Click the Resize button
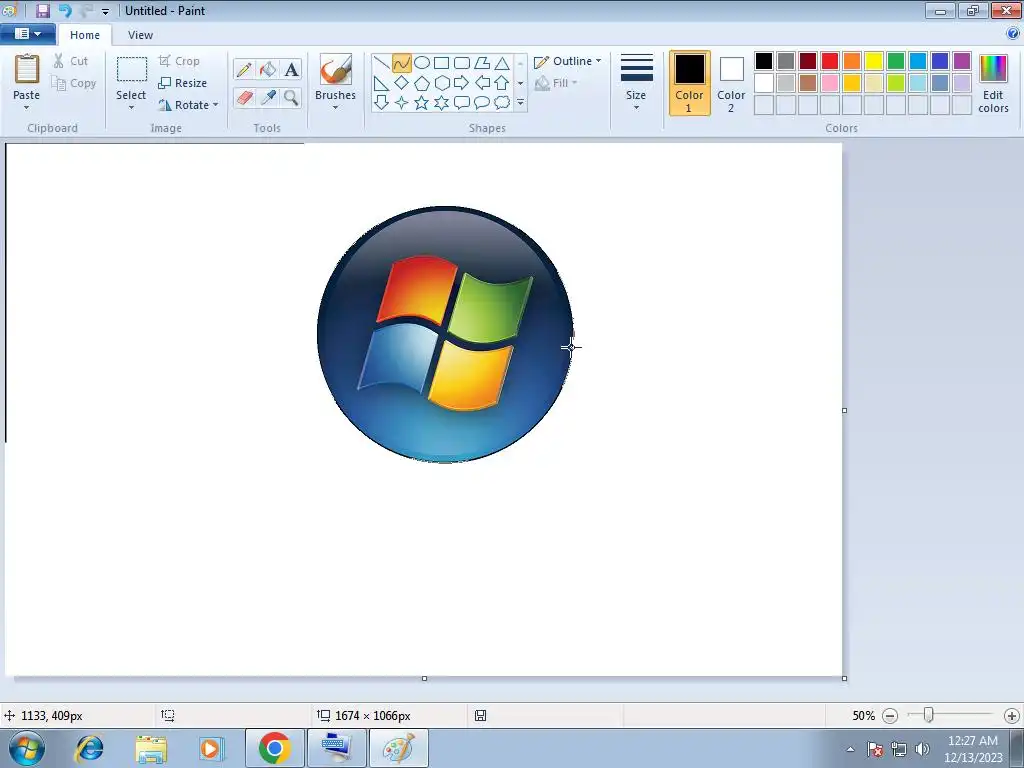 coord(182,83)
